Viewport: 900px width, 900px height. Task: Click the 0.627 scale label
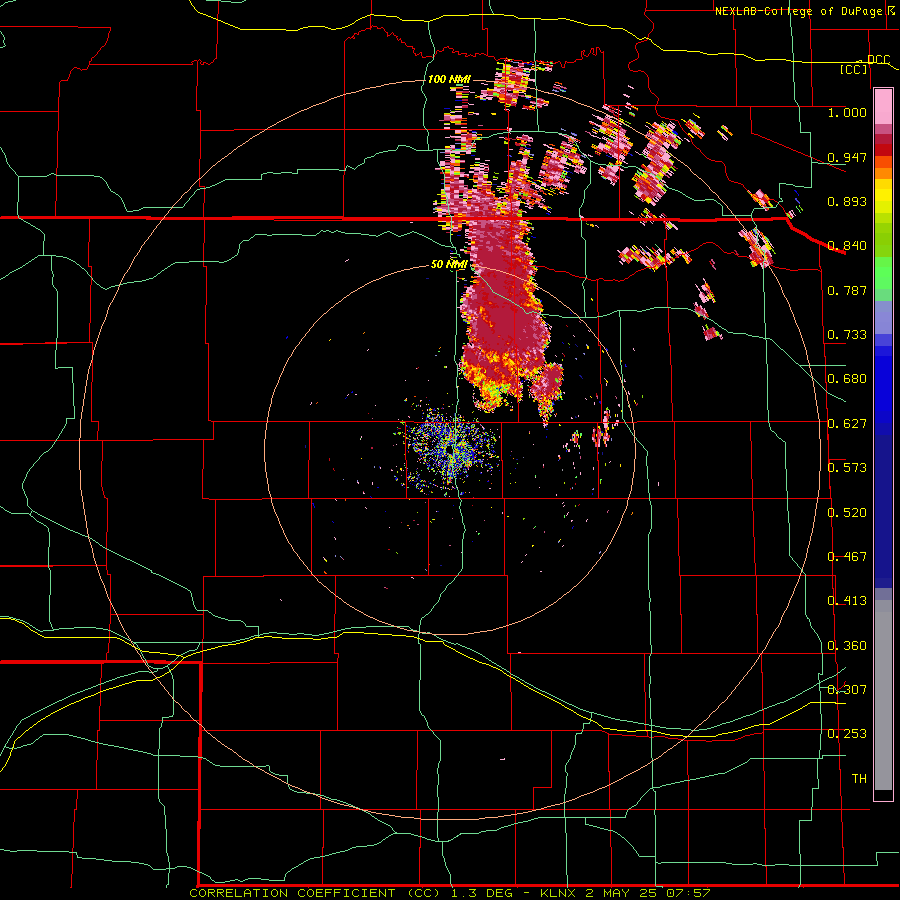[847, 424]
